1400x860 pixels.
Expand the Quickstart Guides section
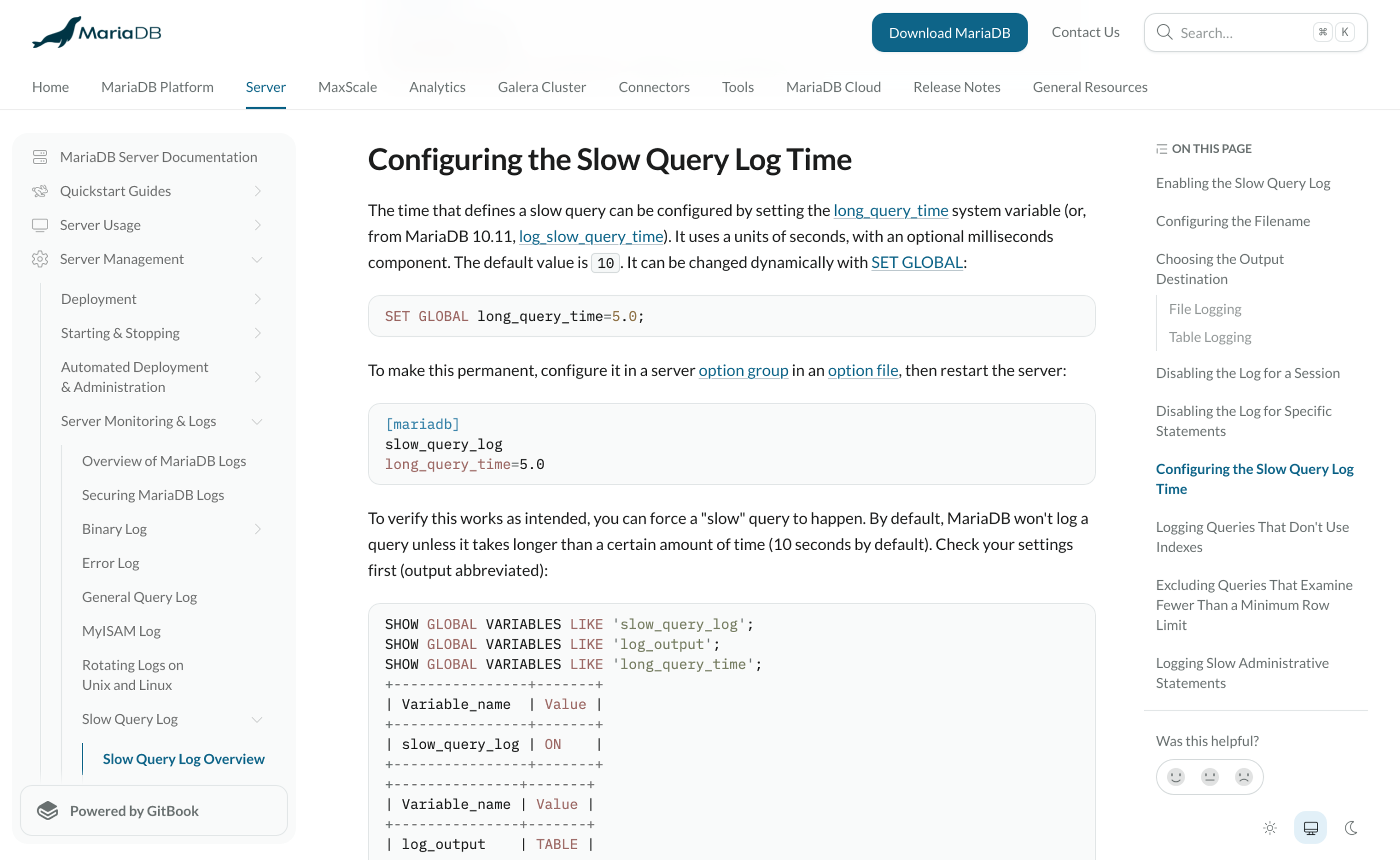click(257, 191)
